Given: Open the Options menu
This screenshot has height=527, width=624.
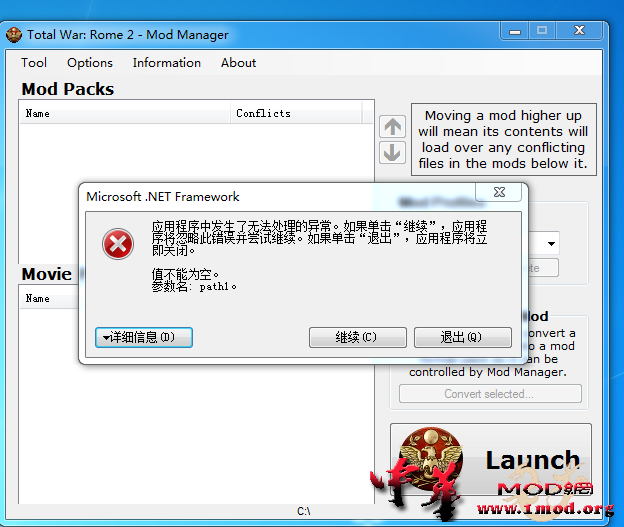Looking at the screenshot, I should pyautogui.click(x=90, y=62).
